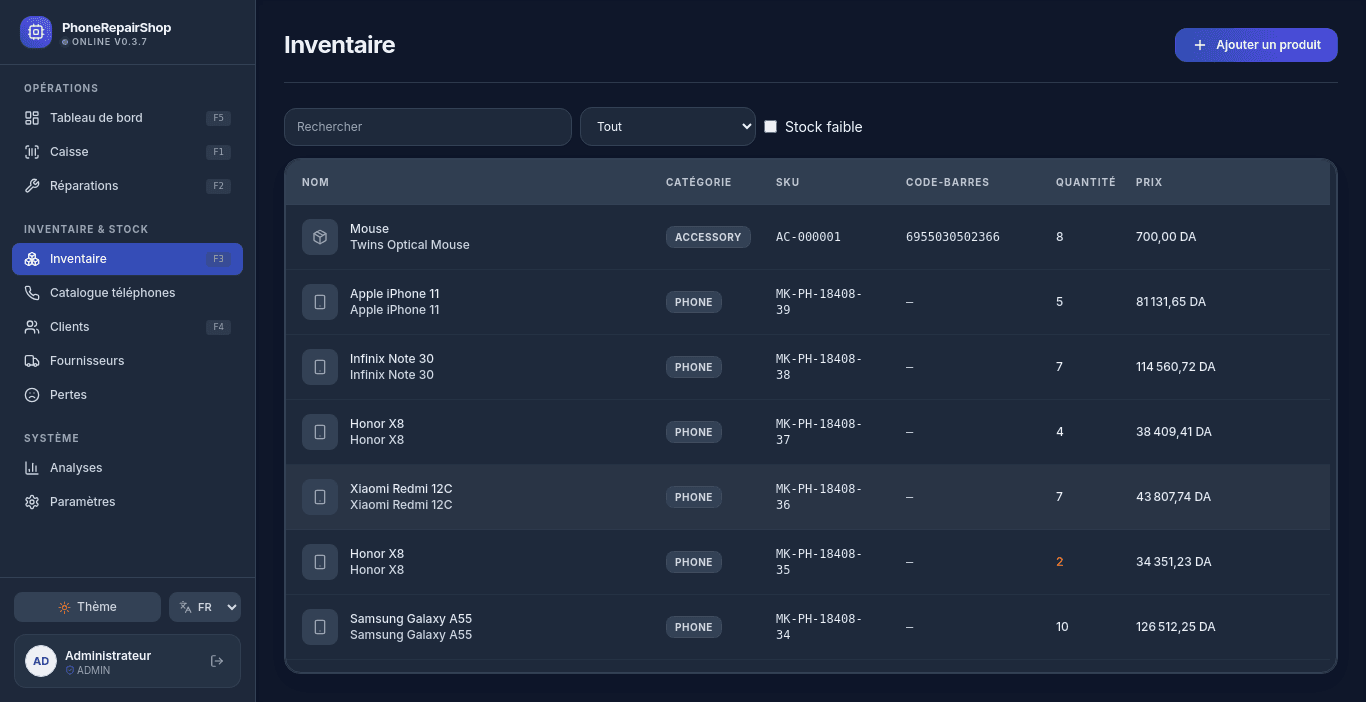Image resolution: width=1366 pixels, height=702 pixels.
Task: Click the phone icon for Infinix Note 30
Action: pos(320,367)
